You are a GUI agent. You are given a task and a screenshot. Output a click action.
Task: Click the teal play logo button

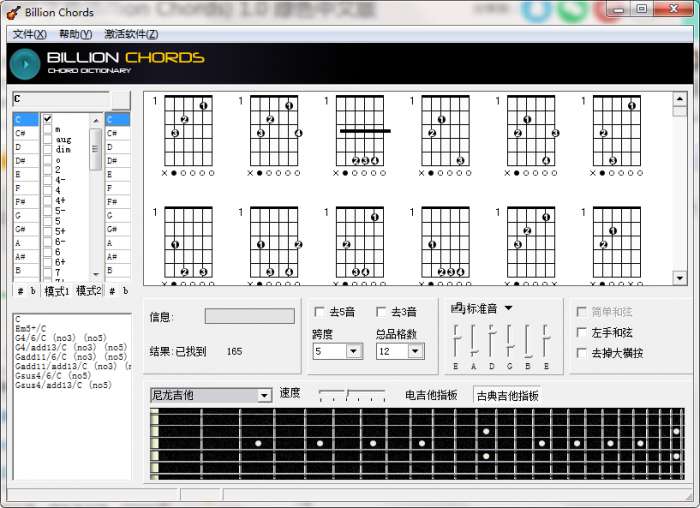click(x=25, y=64)
